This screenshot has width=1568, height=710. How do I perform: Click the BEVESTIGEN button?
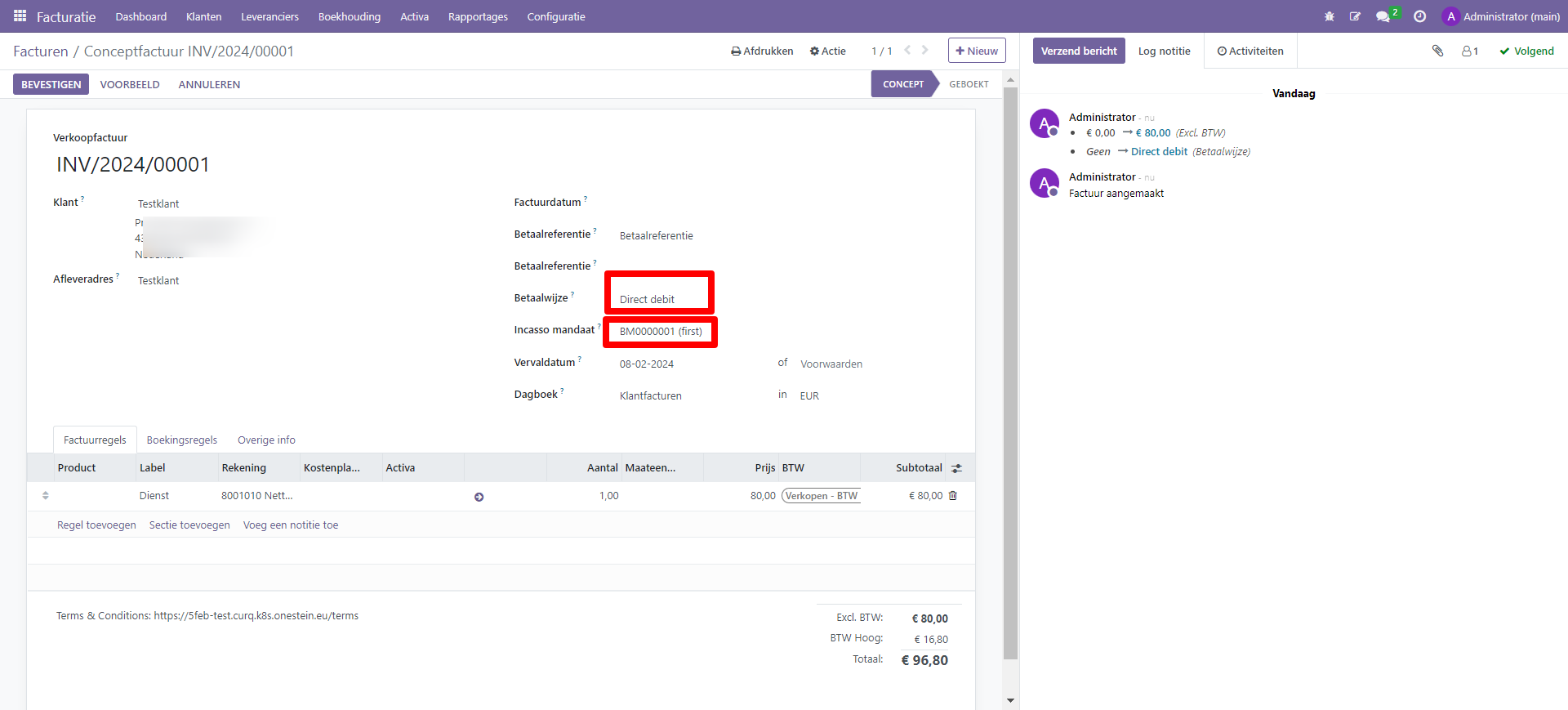[51, 84]
